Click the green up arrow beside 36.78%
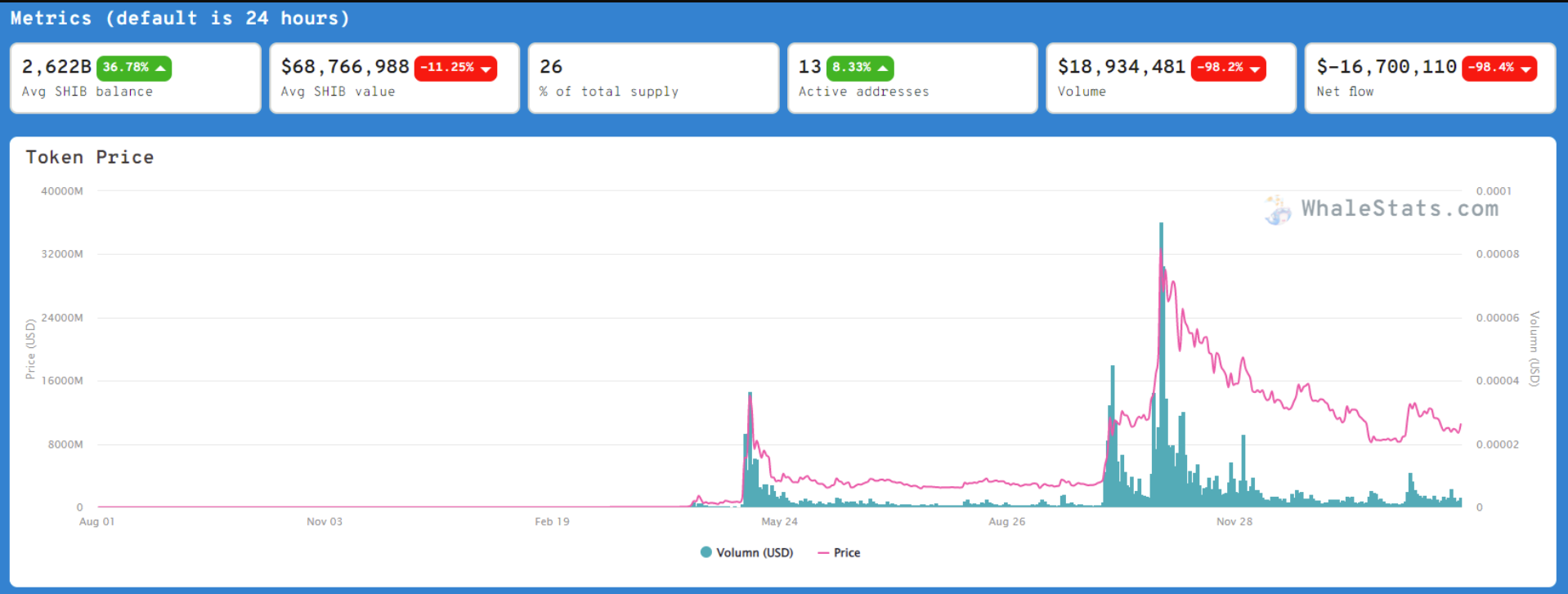Screen dimensions: 1568x594 (x=160, y=69)
